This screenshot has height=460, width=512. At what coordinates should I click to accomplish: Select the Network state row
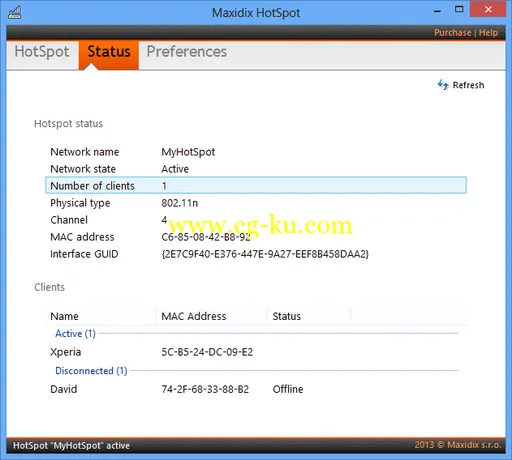(x=256, y=169)
